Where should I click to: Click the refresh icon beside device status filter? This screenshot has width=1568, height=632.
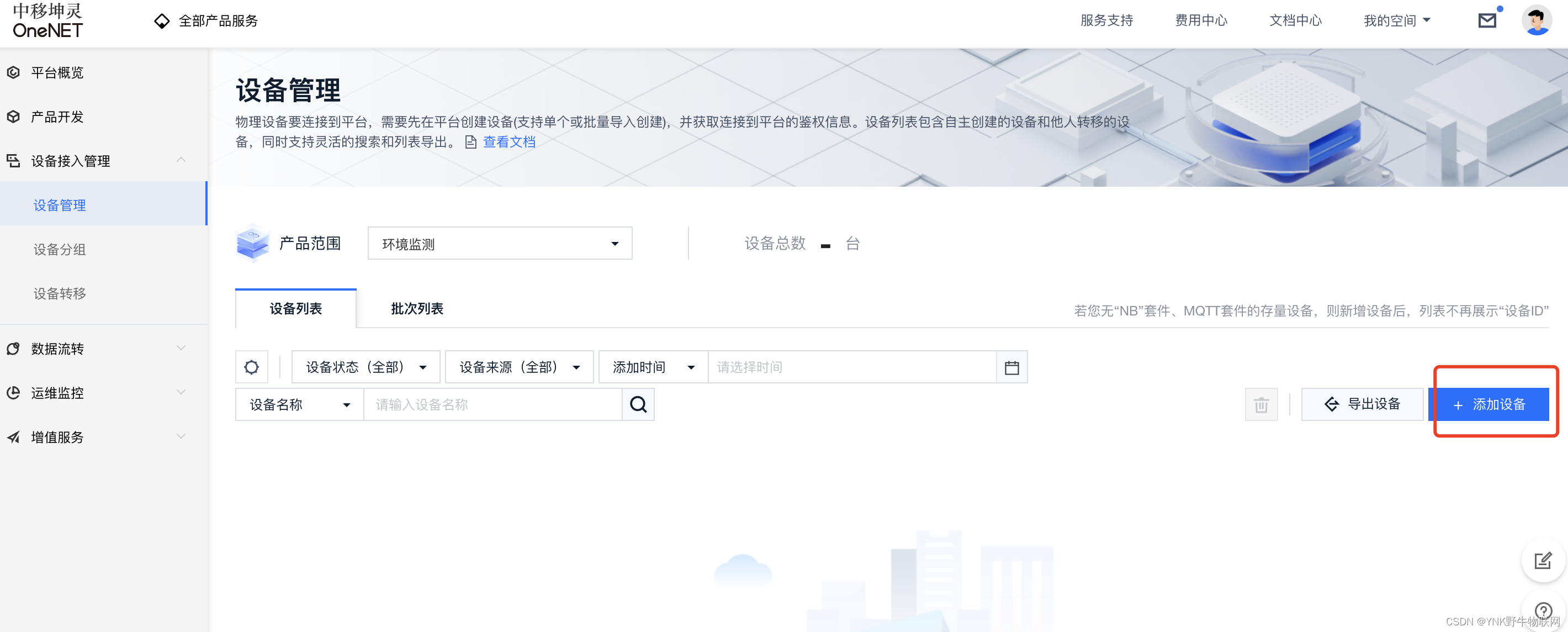pos(251,367)
